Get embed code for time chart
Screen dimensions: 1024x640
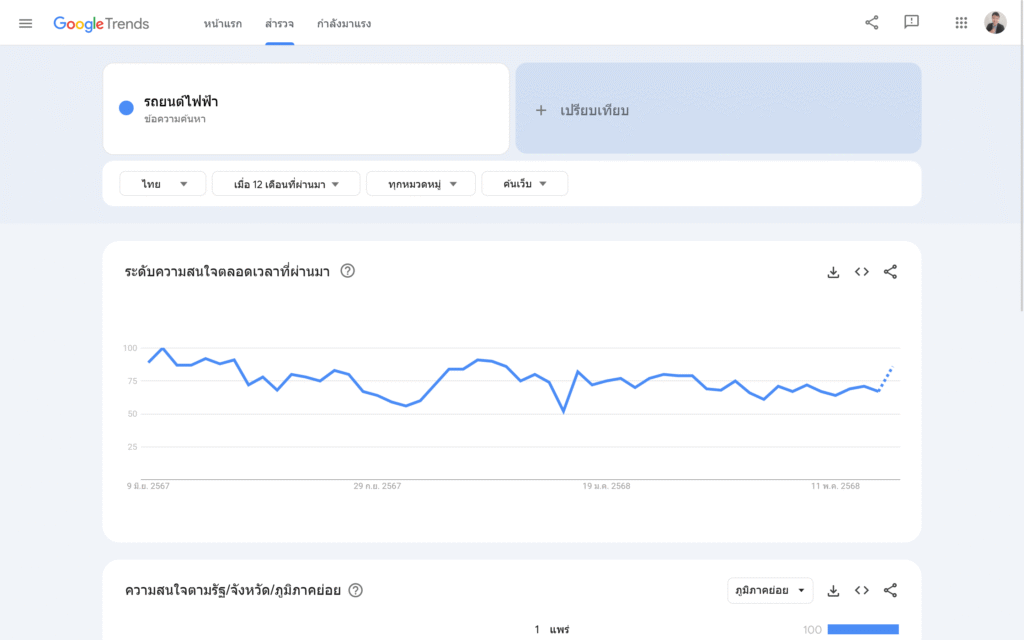click(x=862, y=272)
